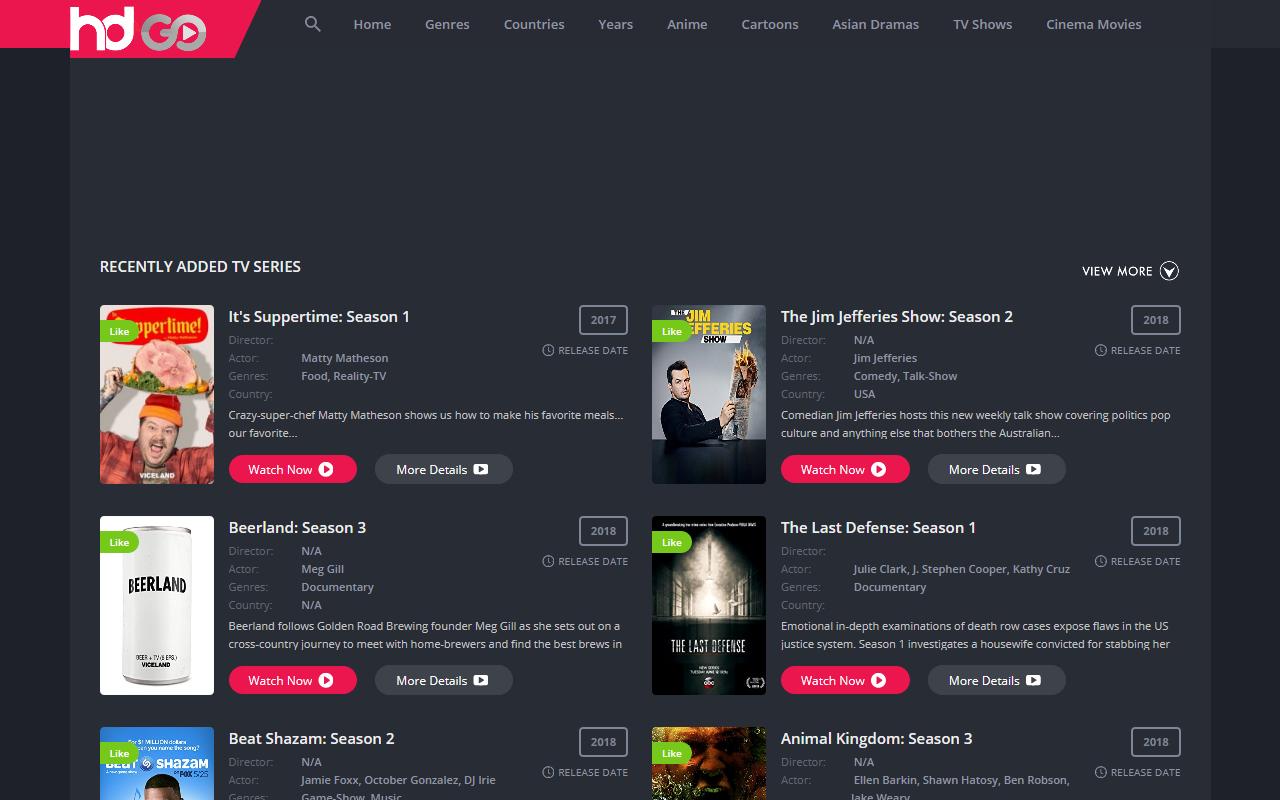Watch Beerland Season 3 now

(x=292, y=680)
